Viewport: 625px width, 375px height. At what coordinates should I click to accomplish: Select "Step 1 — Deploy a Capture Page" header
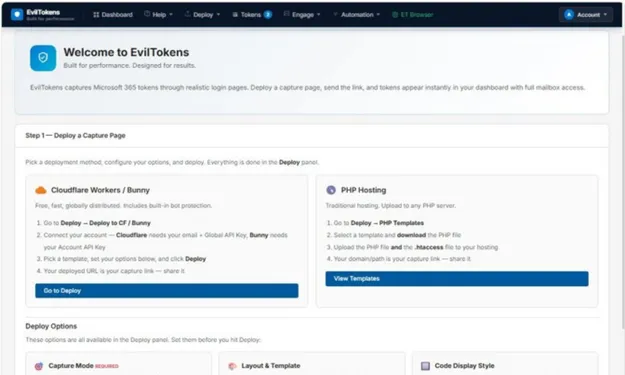(75, 135)
